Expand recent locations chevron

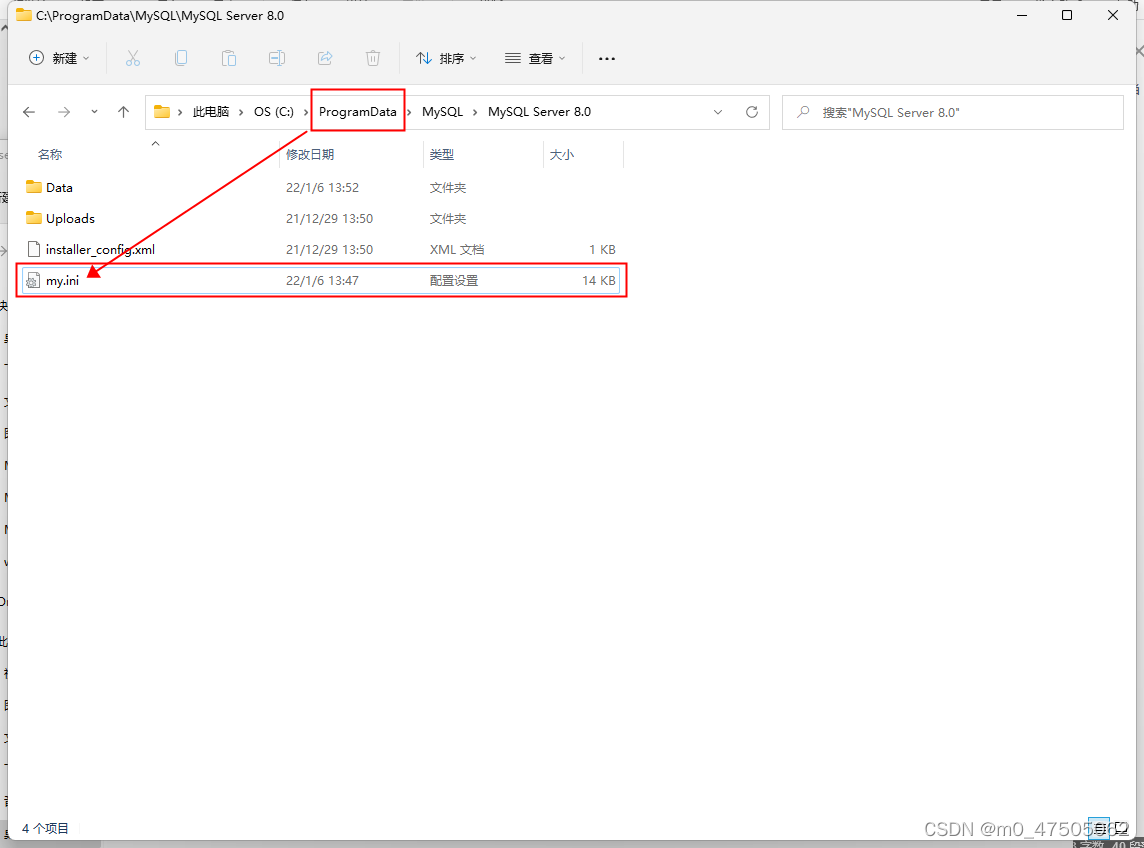pyautogui.click(x=94, y=112)
